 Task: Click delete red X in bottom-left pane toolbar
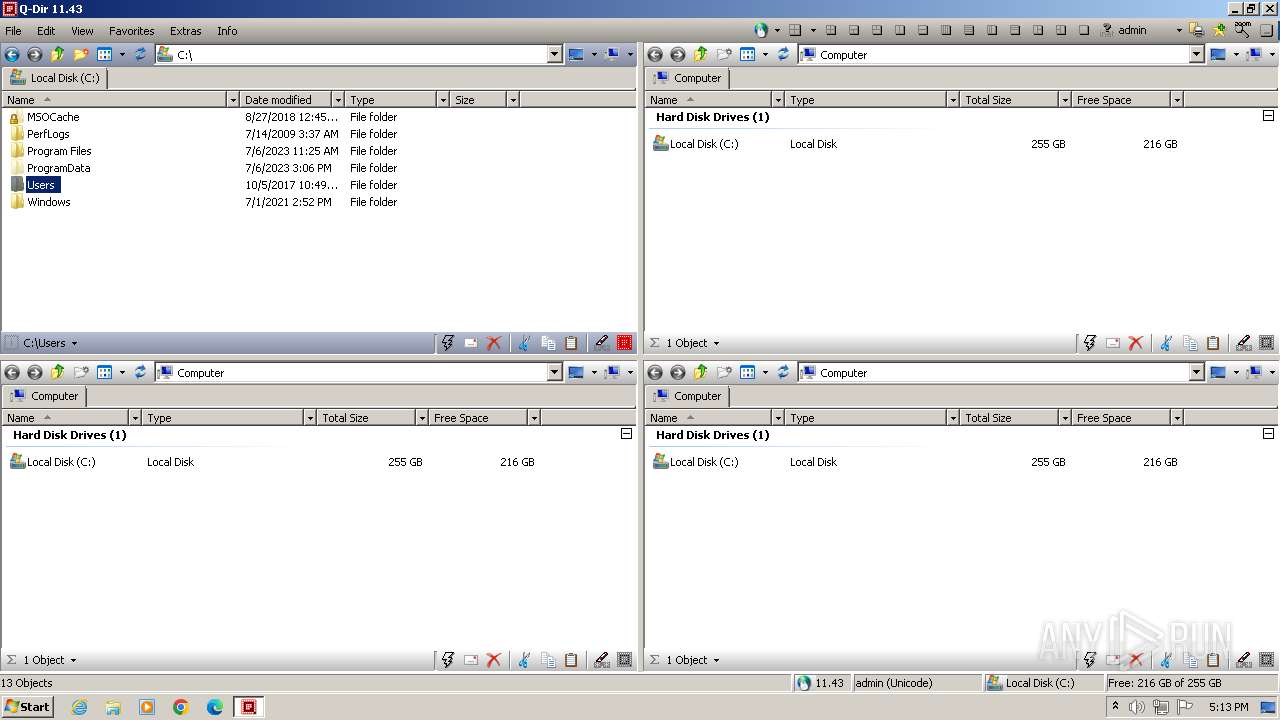[494, 660]
